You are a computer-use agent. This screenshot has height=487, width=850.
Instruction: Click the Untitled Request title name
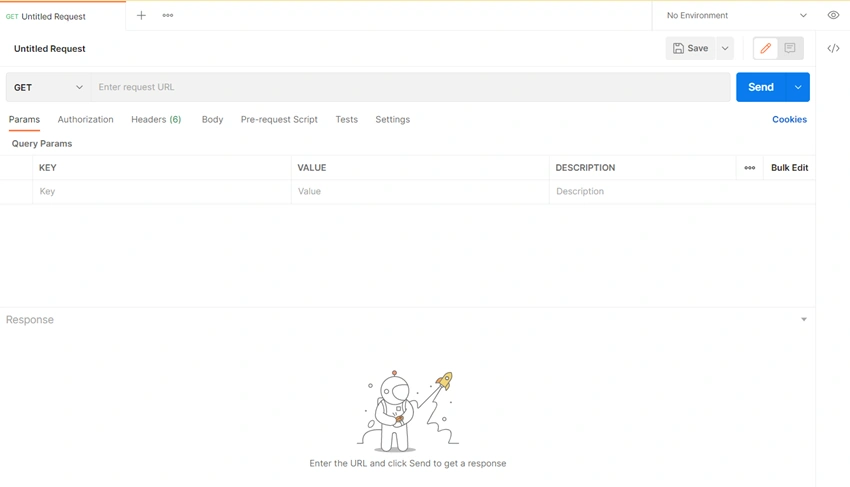49,49
